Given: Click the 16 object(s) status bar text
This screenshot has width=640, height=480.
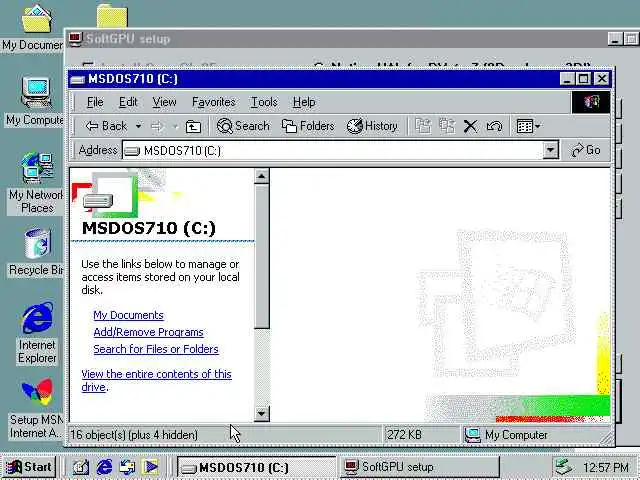Looking at the screenshot, I should tap(134, 435).
